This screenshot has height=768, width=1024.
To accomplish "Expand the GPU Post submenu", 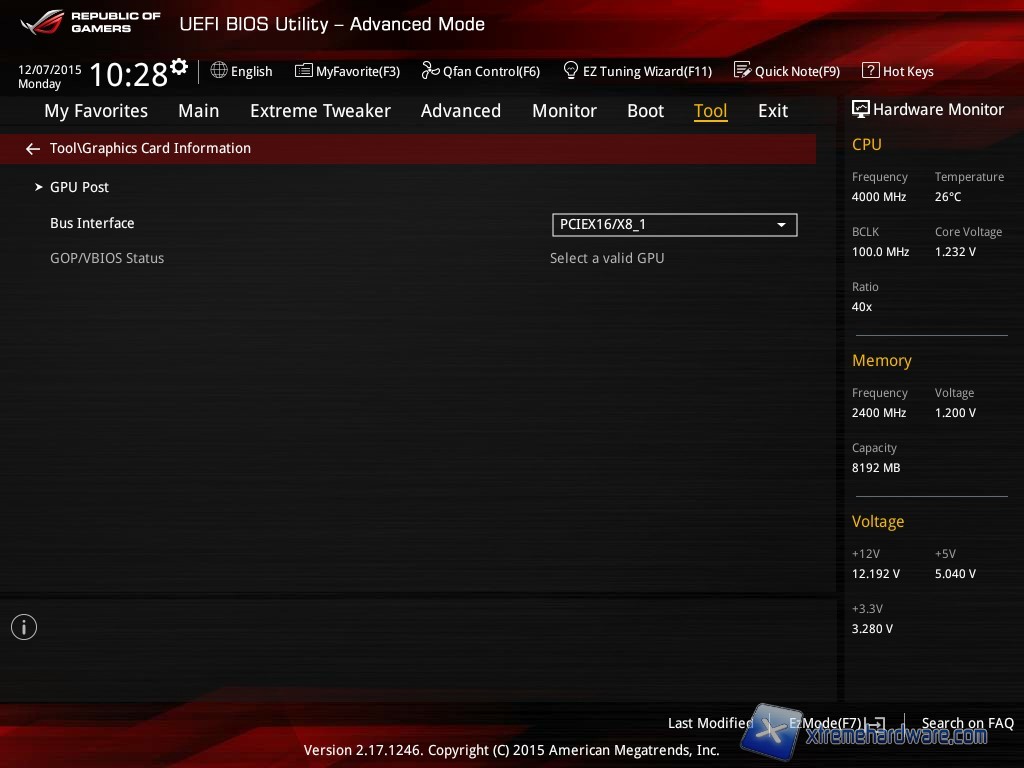I will pos(79,187).
